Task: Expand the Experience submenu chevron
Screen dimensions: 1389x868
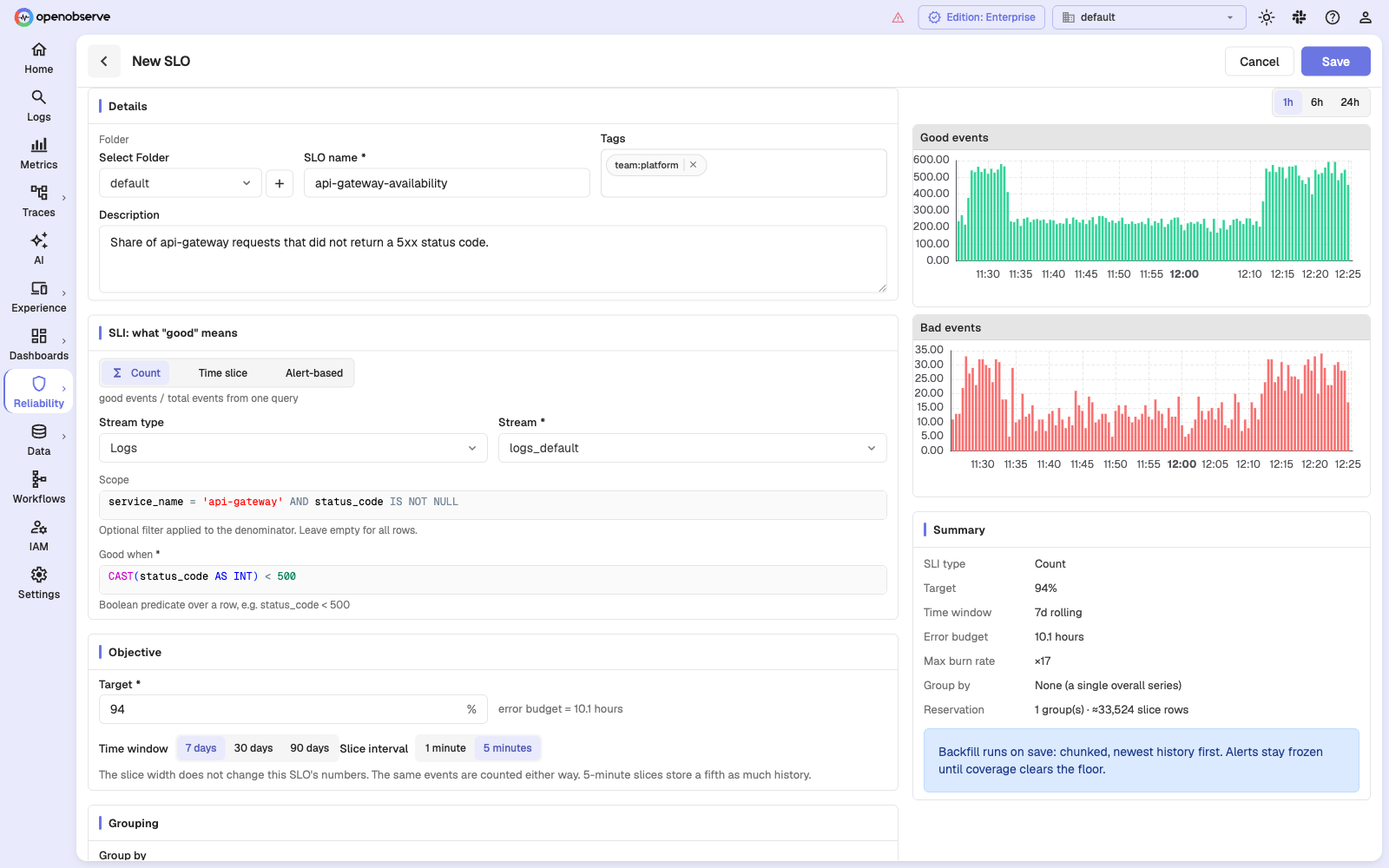Action: (x=64, y=293)
